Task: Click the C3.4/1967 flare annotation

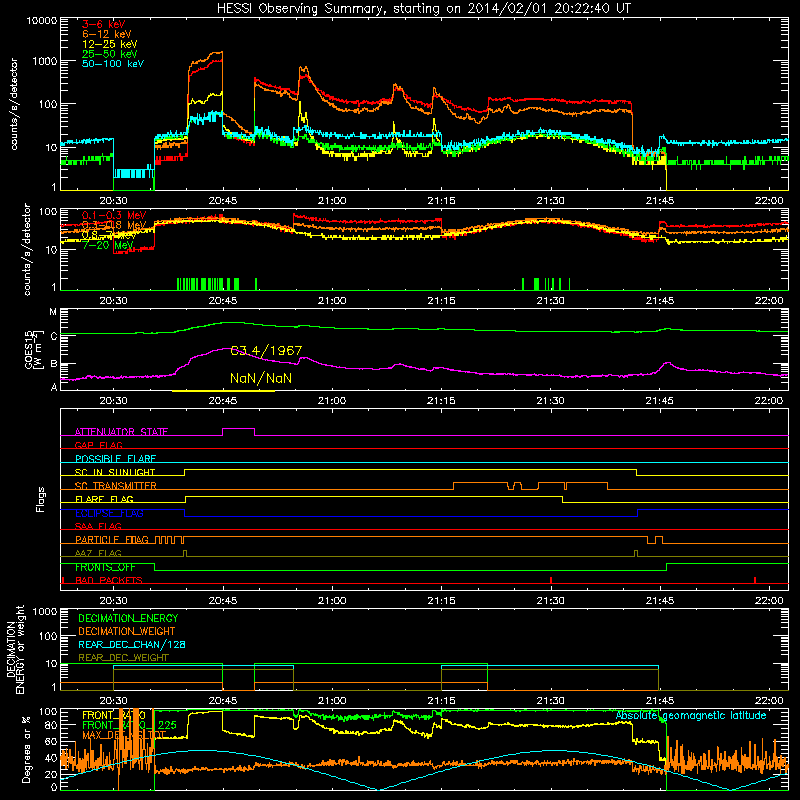Action: pyautogui.click(x=266, y=351)
